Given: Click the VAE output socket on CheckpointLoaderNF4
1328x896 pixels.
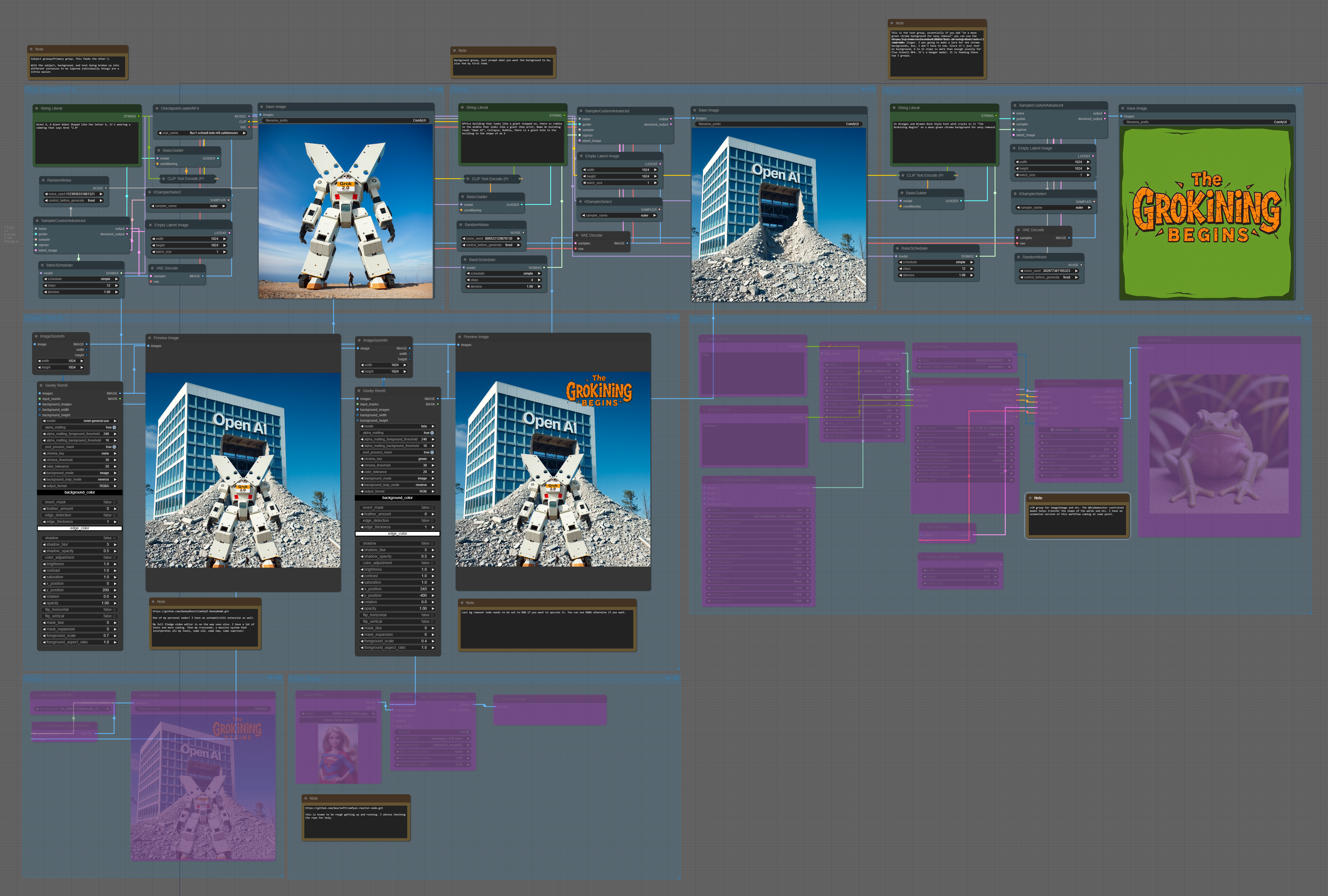Looking at the screenshot, I should 249,127.
